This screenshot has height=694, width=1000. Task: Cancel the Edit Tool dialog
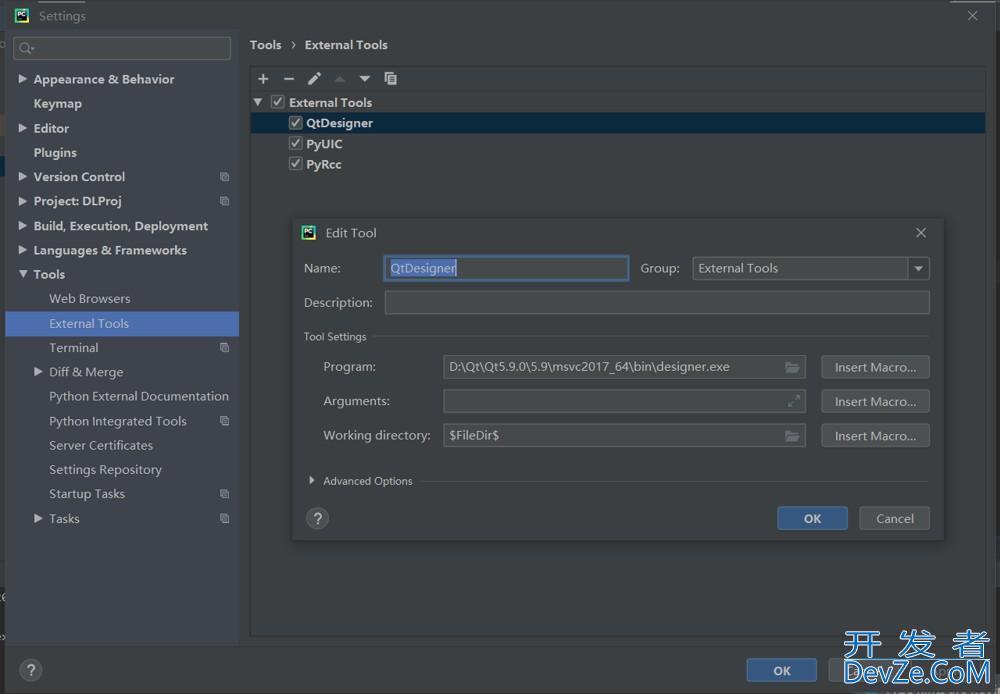(894, 519)
